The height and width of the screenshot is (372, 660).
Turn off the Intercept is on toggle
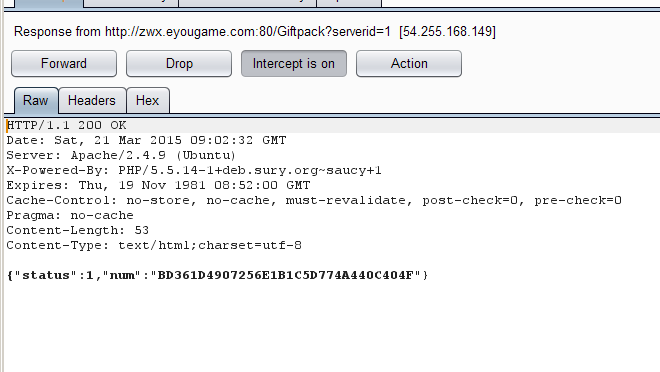click(294, 64)
